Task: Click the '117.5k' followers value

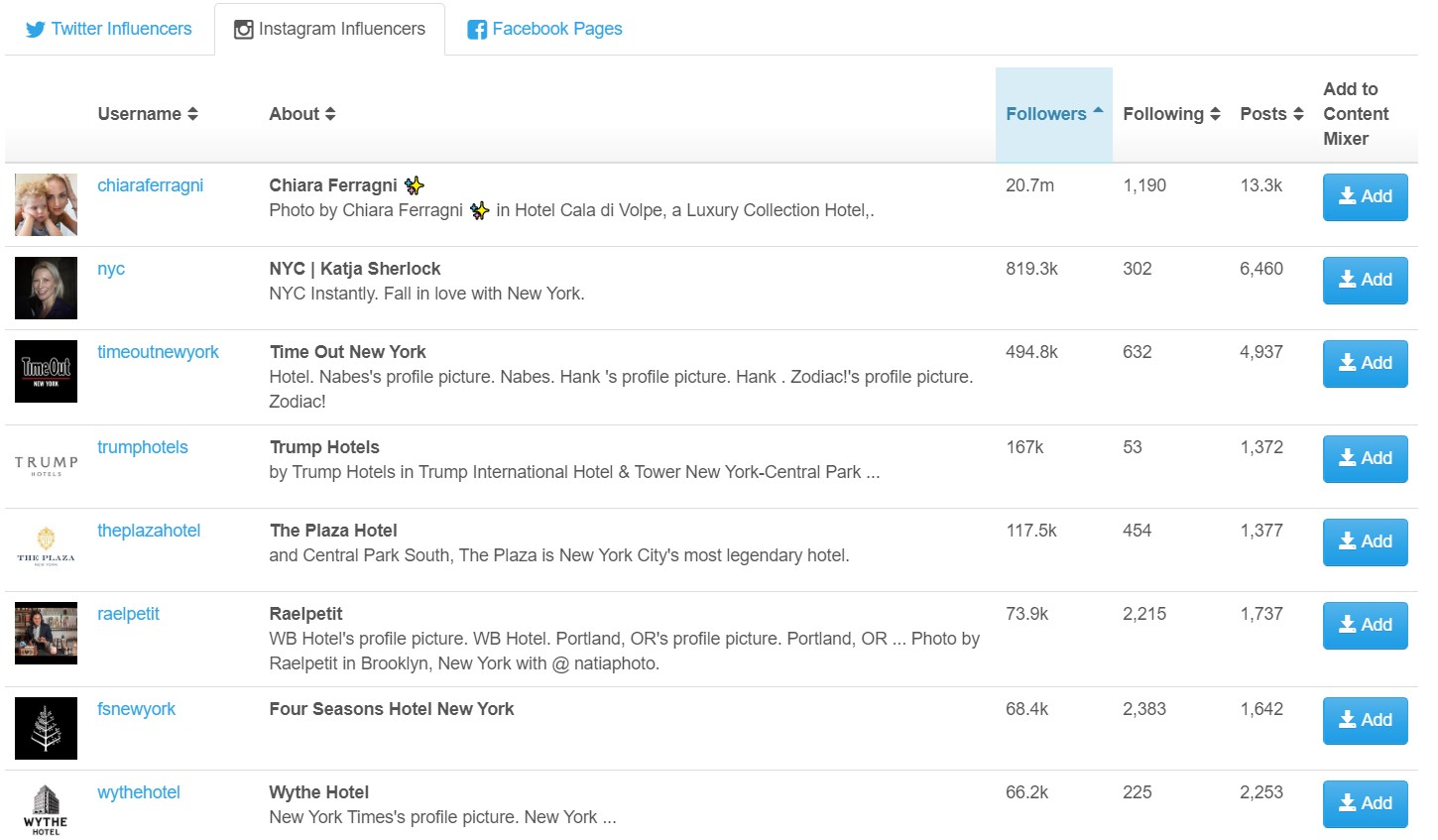Action: tap(1031, 531)
